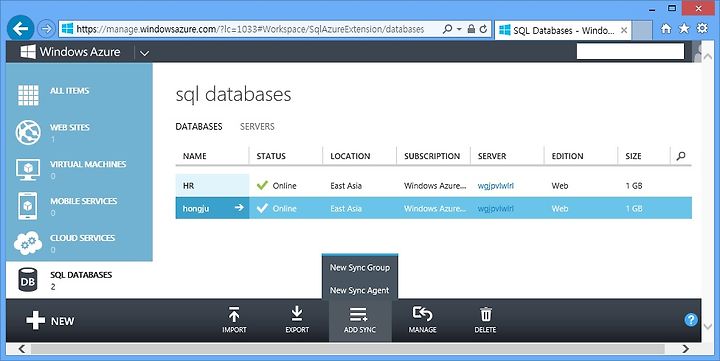This screenshot has width=720, height=361.
Task: Sort by the EDITION column header
Action: point(568,156)
